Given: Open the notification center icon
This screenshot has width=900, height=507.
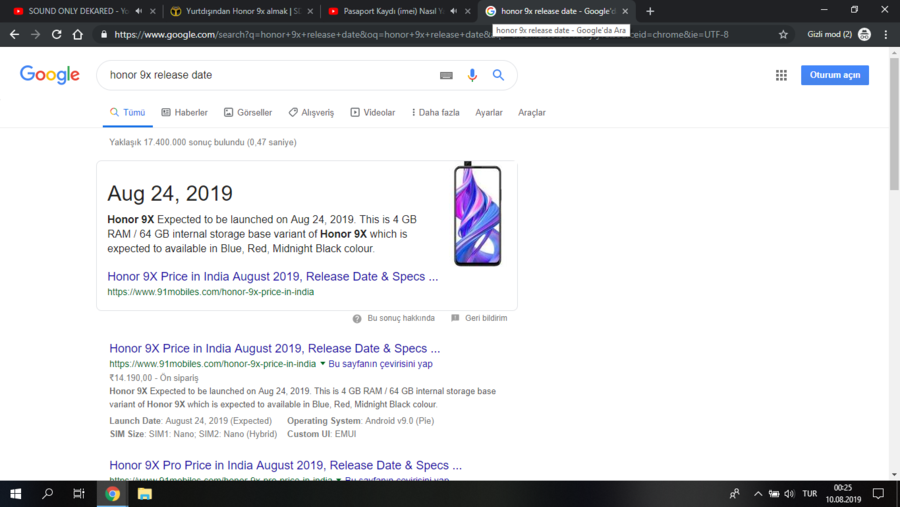Looking at the screenshot, I should (878, 494).
